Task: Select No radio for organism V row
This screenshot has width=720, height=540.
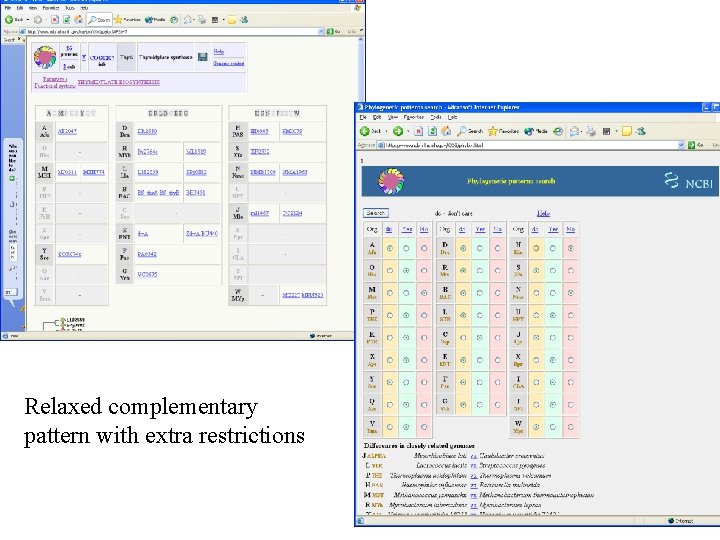Action: tap(424, 427)
